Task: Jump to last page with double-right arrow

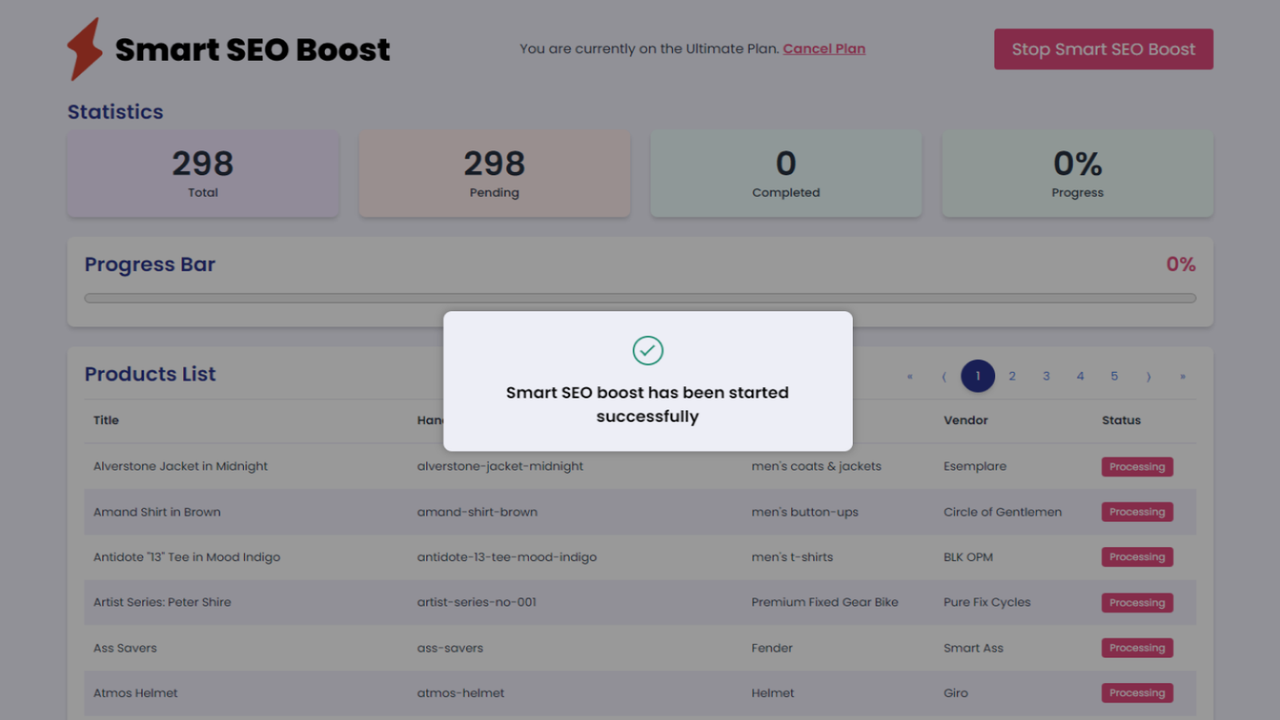Action: pos(1182,376)
